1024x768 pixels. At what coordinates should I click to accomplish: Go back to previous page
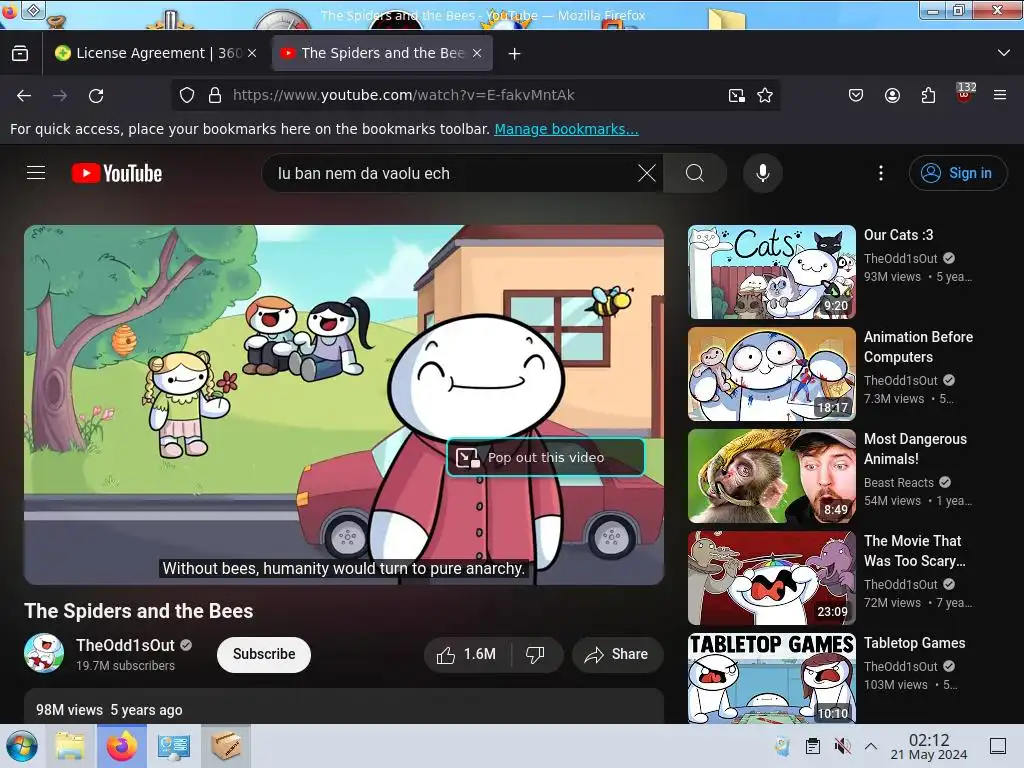[x=24, y=95]
